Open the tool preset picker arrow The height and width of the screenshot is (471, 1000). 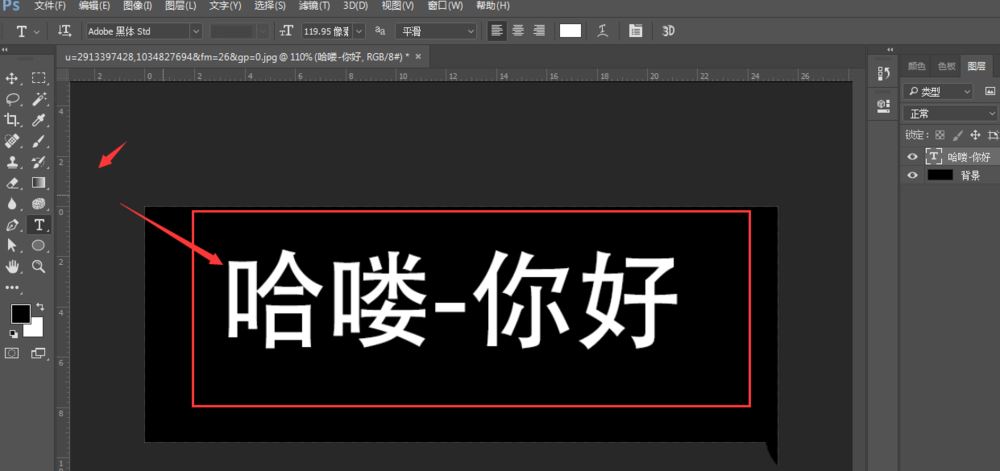[36, 31]
